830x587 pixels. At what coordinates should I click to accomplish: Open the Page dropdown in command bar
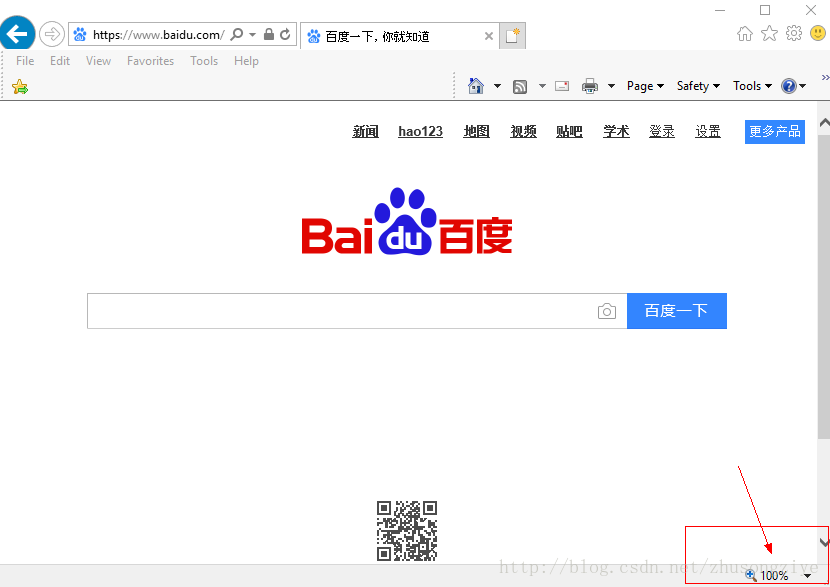[x=645, y=86]
